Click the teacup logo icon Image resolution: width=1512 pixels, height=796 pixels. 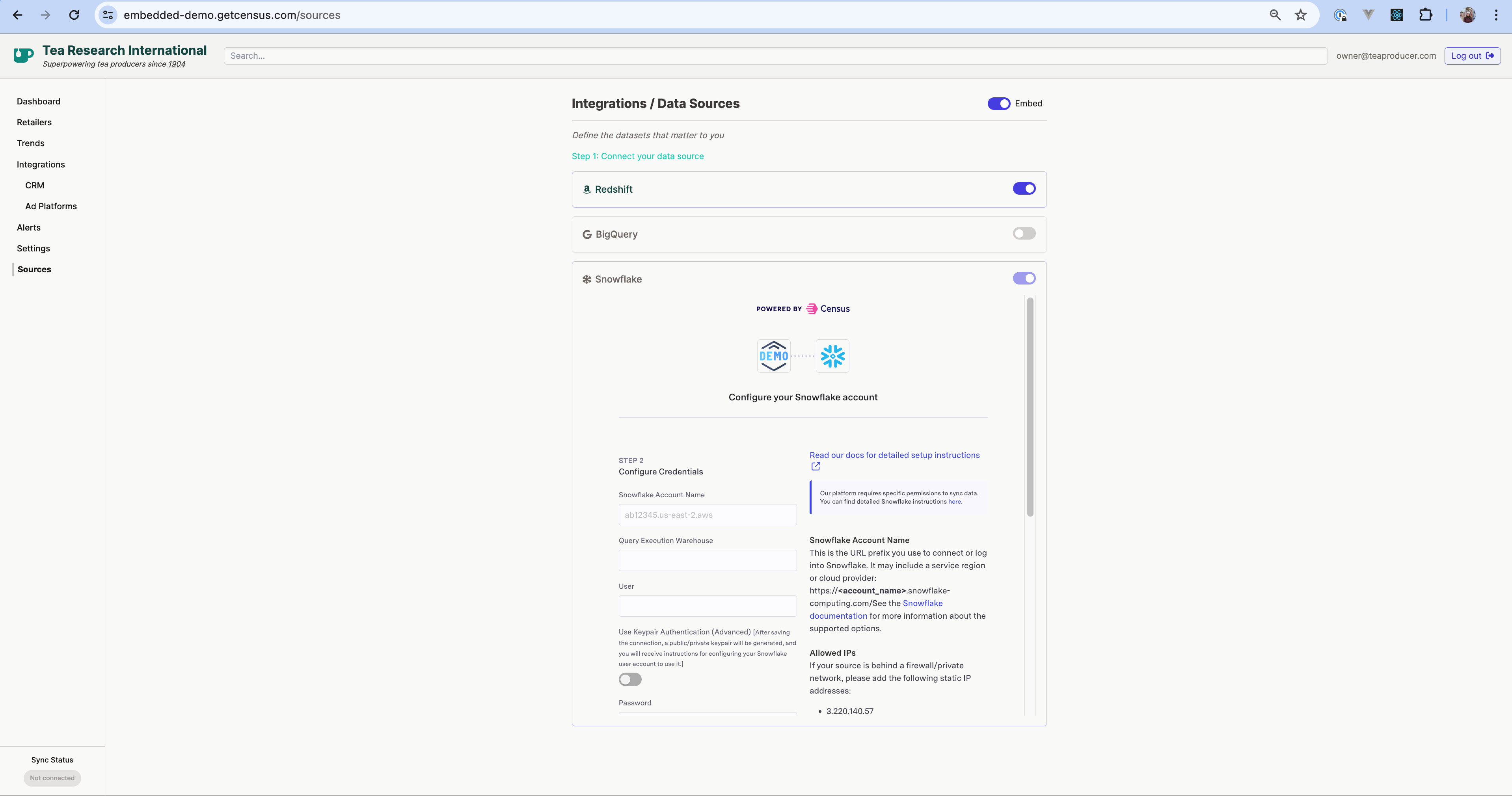click(24, 56)
